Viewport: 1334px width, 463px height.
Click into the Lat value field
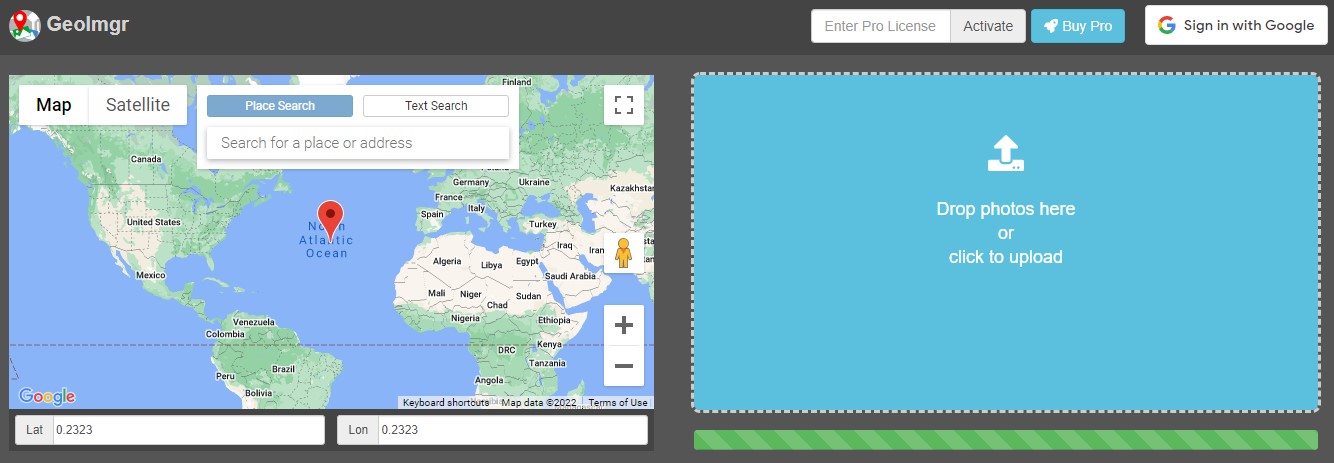coord(188,430)
